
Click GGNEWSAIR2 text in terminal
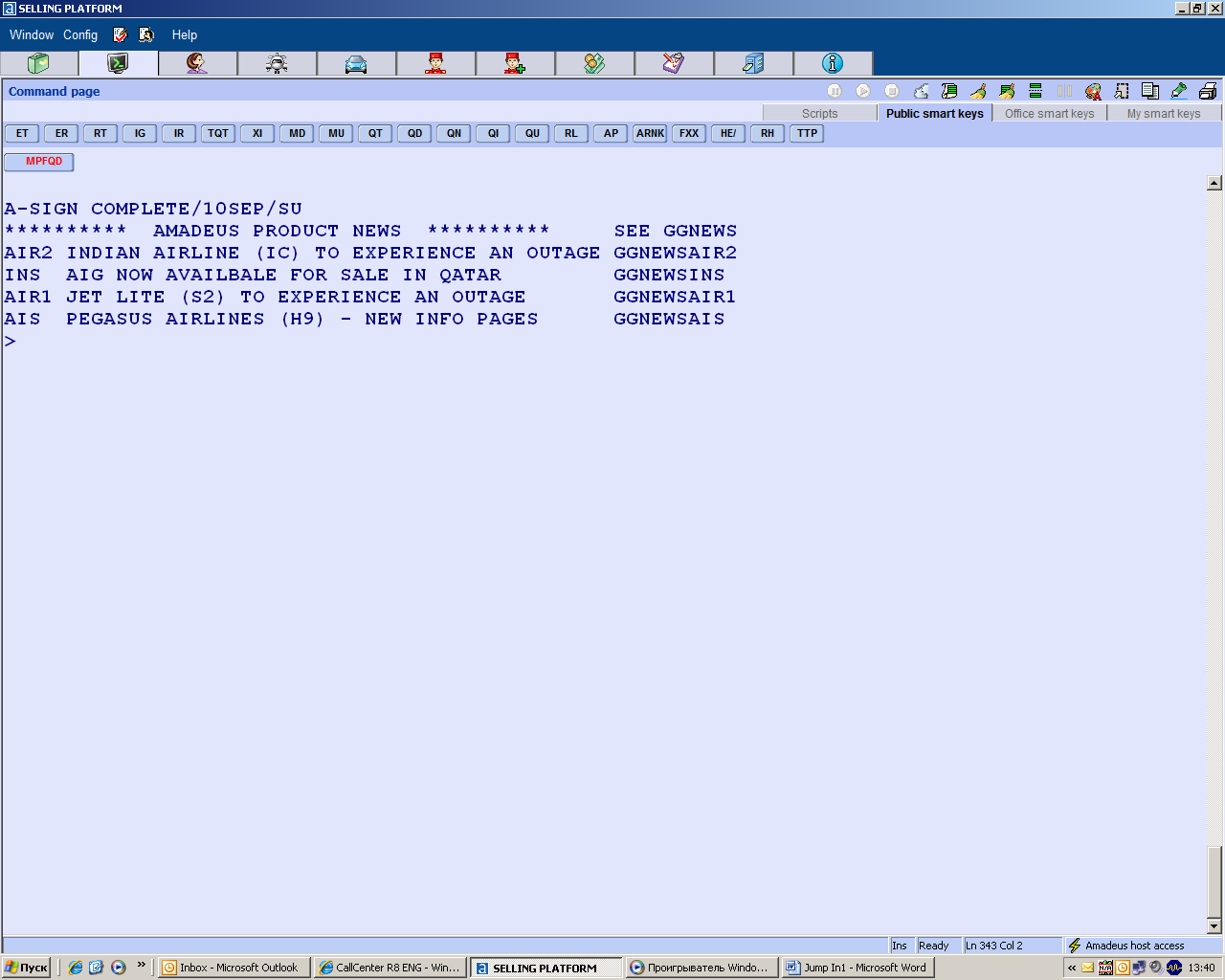pyautogui.click(x=675, y=253)
